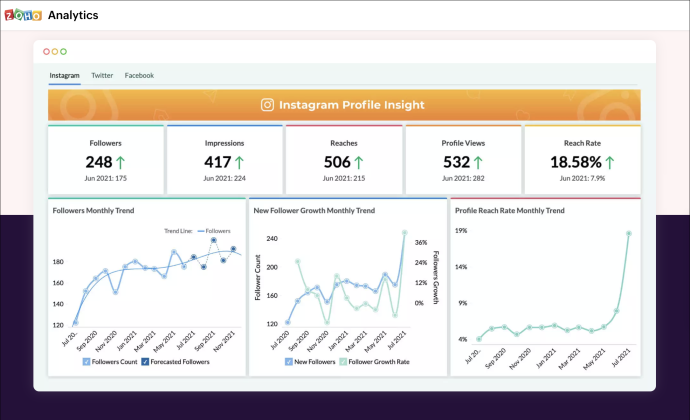Open the Followers Monthly Trend chart title
This screenshot has height=420, width=690.
[93, 210]
